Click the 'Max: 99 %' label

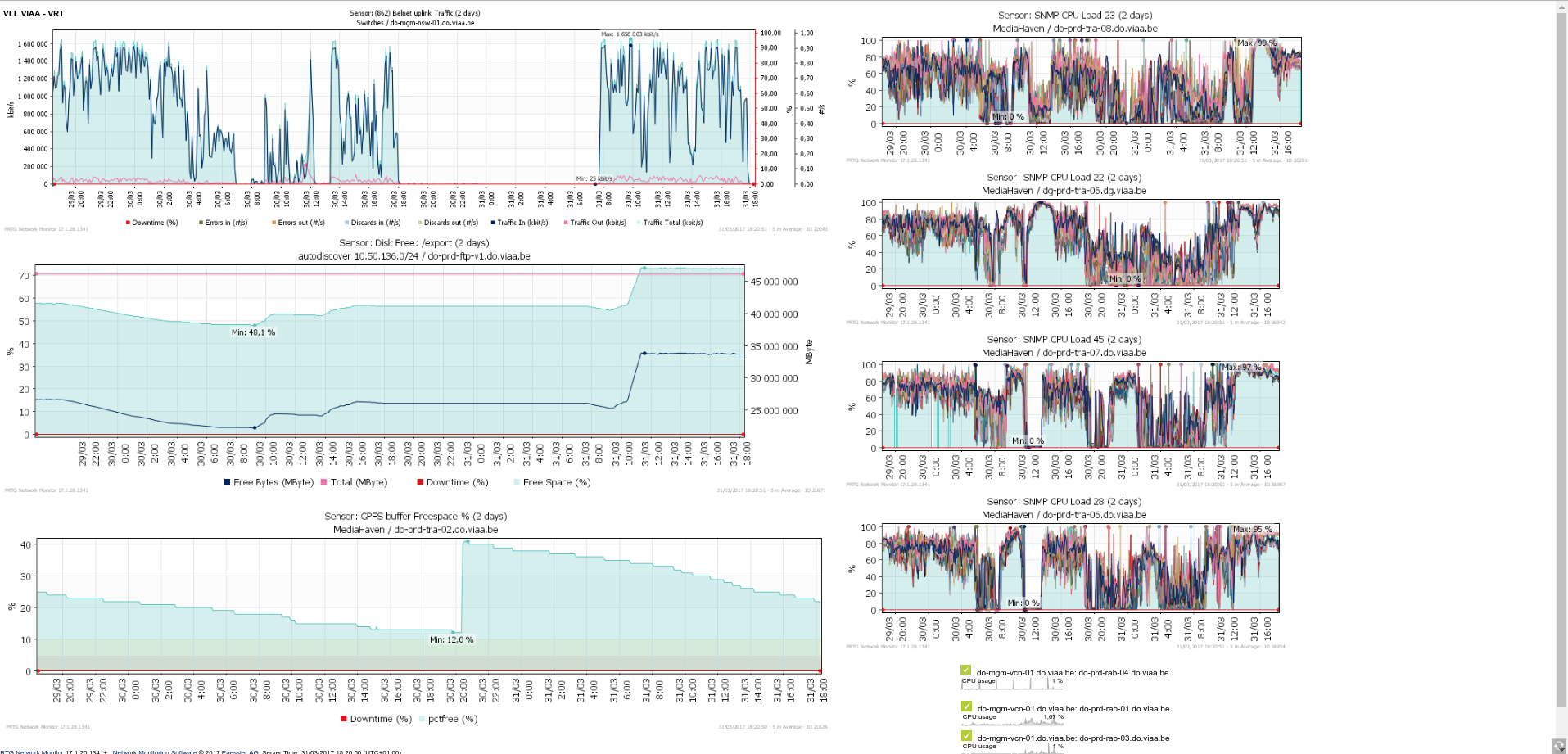click(x=1257, y=43)
